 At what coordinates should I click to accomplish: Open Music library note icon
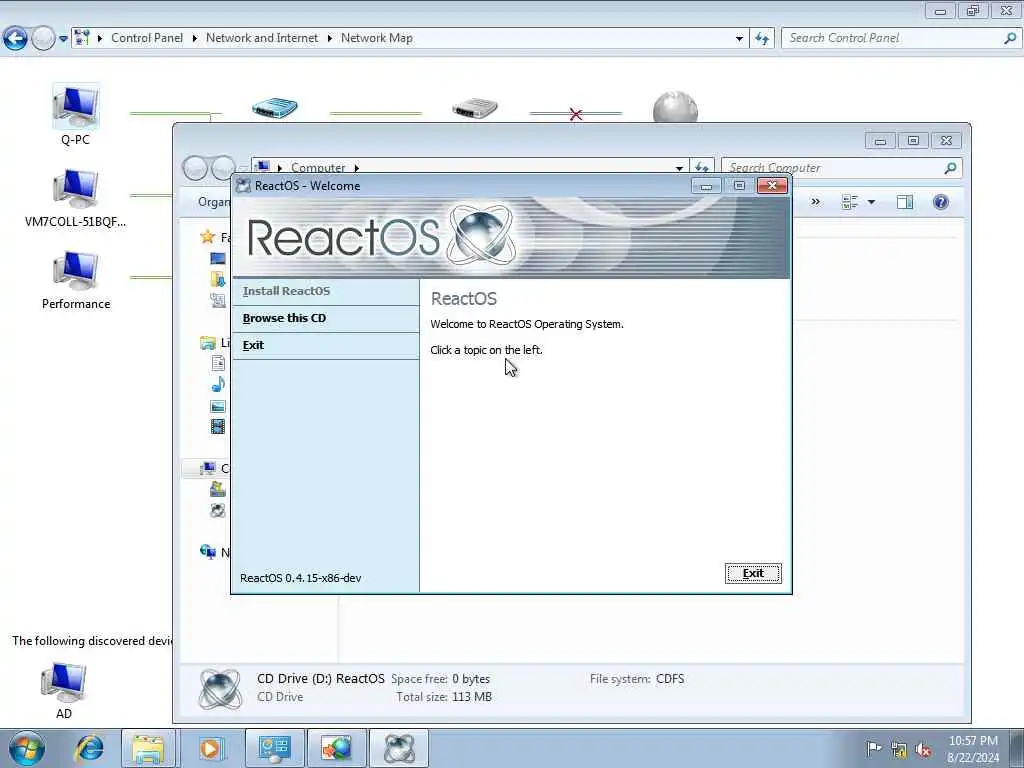[218, 385]
